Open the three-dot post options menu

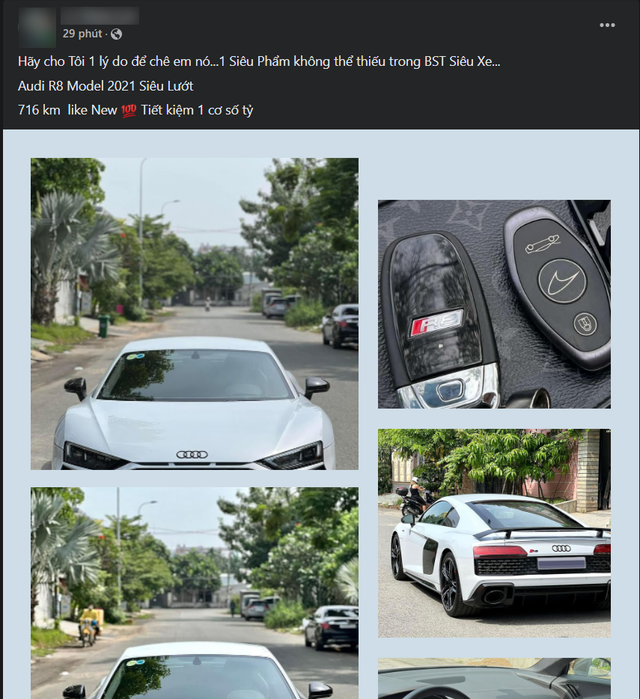607,25
